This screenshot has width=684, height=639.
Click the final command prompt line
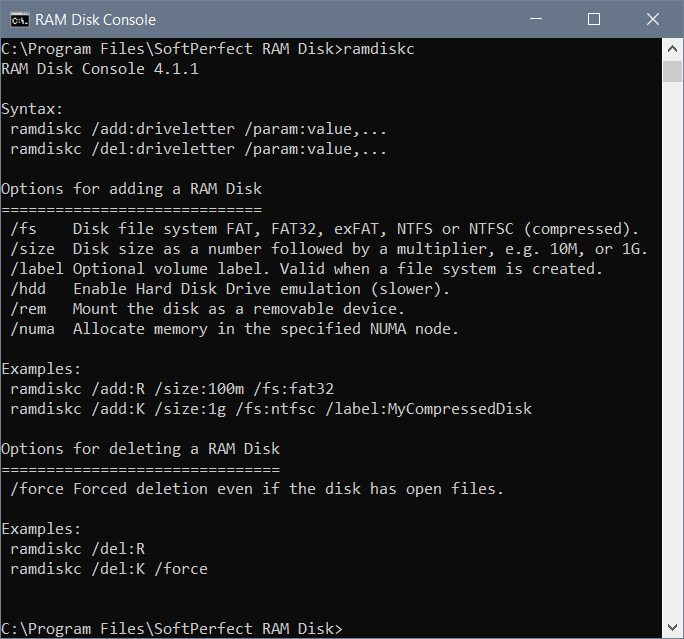pos(172,629)
